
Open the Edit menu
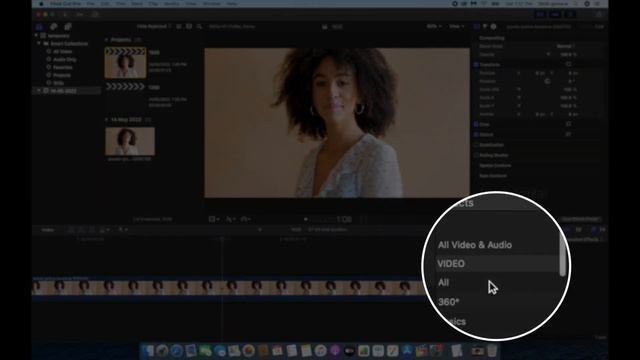pos(105,4)
